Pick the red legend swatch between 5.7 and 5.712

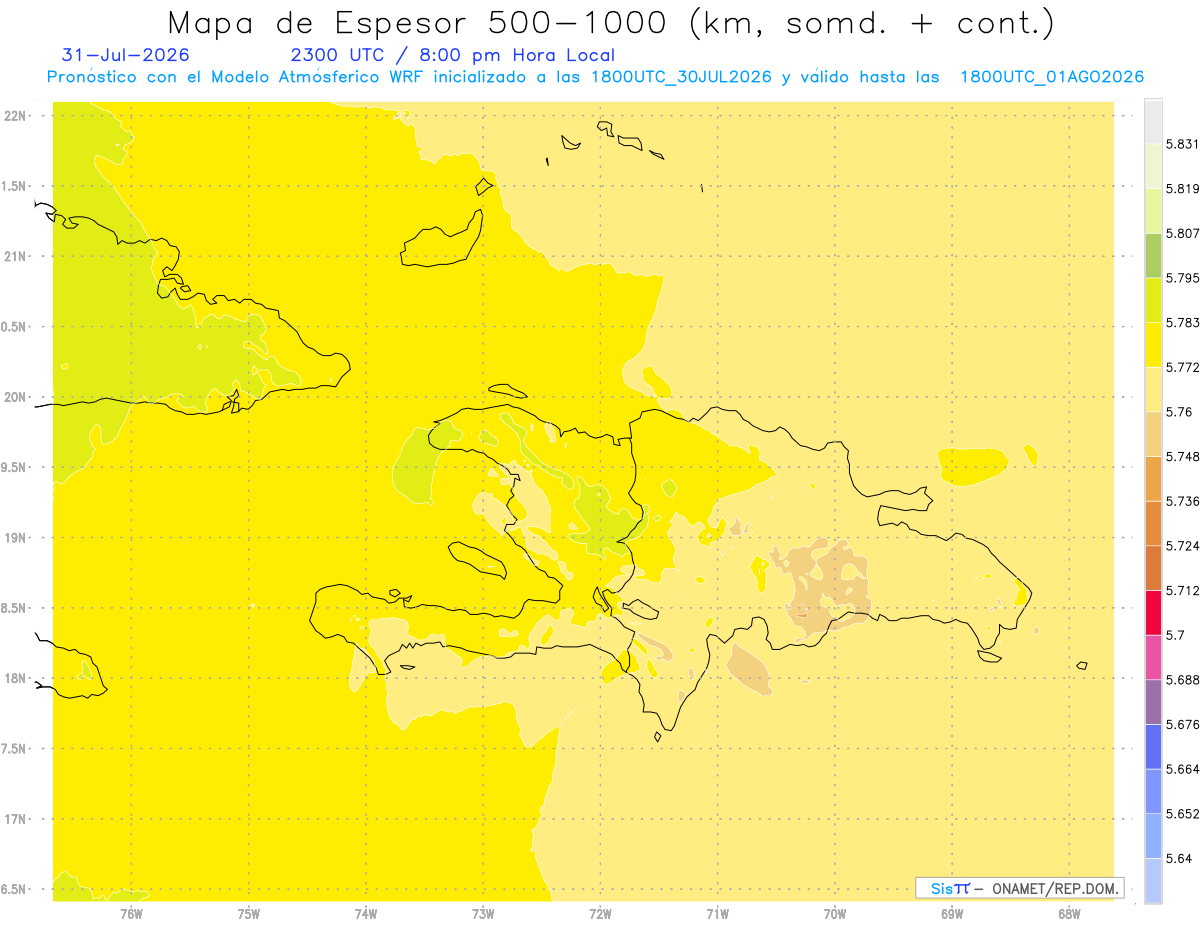coord(1153,613)
